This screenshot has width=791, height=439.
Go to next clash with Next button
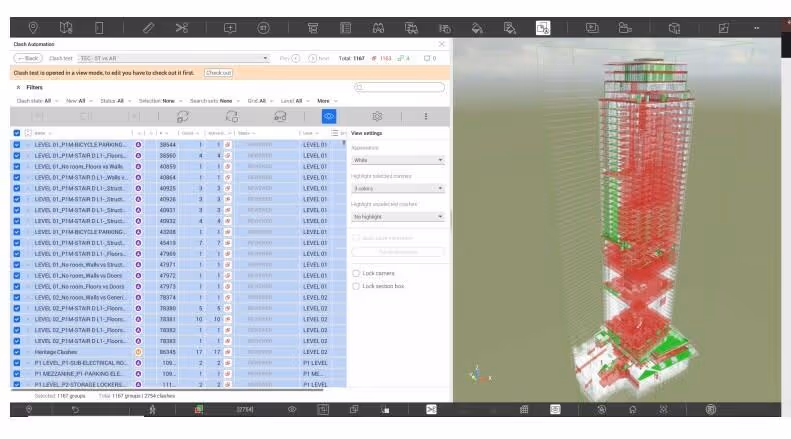(x=319, y=59)
